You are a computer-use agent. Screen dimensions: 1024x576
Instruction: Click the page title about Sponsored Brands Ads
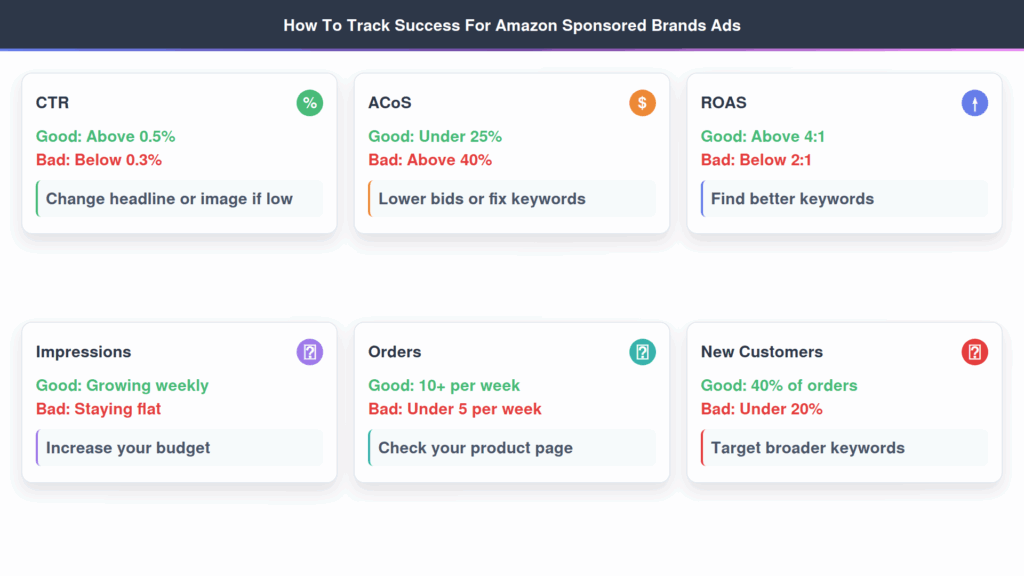[x=512, y=25]
